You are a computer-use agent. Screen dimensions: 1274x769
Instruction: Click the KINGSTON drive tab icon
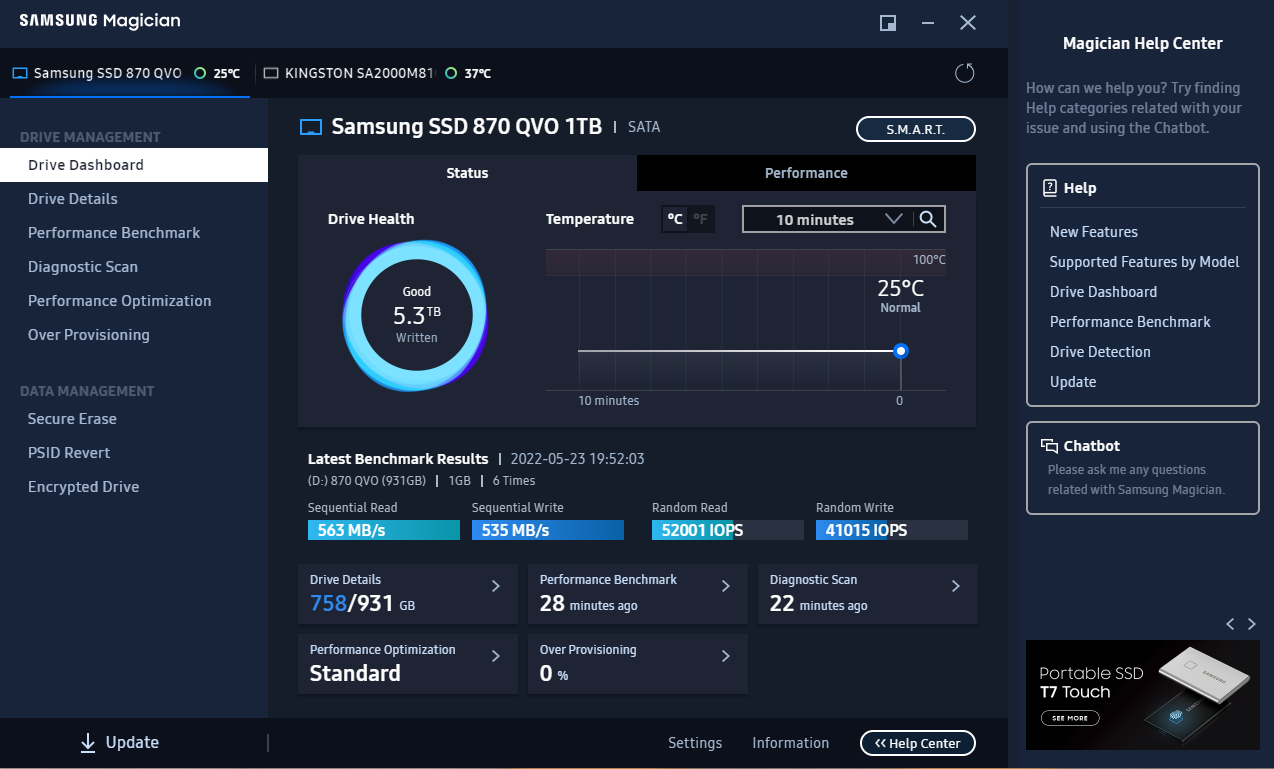271,73
